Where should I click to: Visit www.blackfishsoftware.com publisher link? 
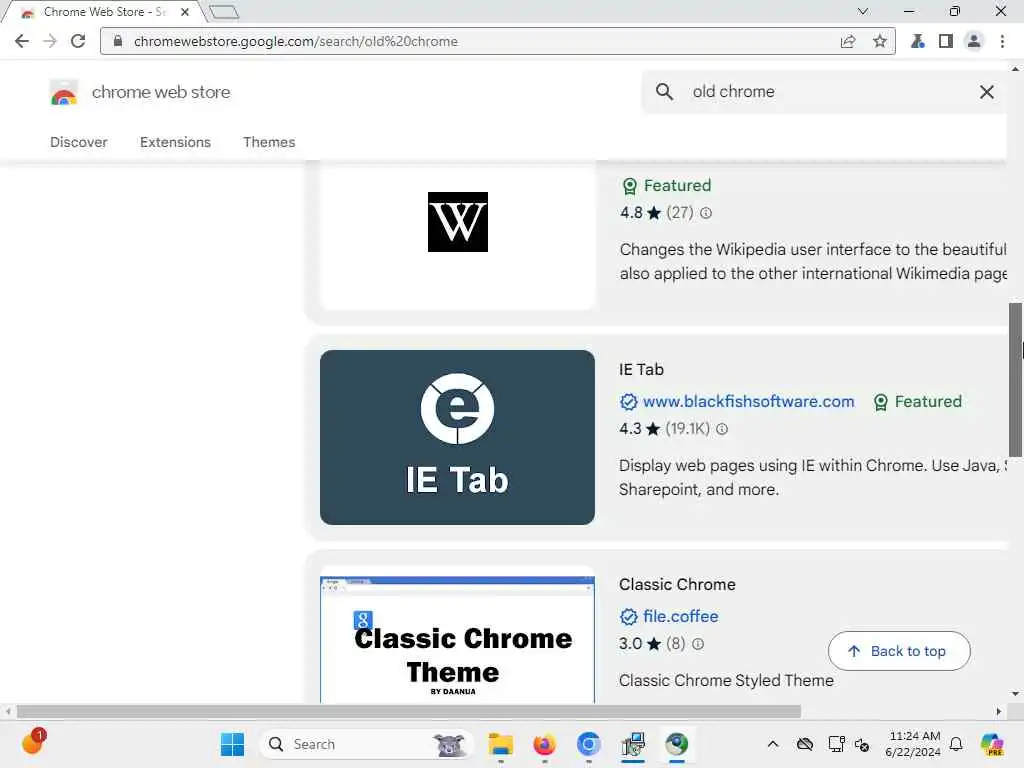coord(748,402)
